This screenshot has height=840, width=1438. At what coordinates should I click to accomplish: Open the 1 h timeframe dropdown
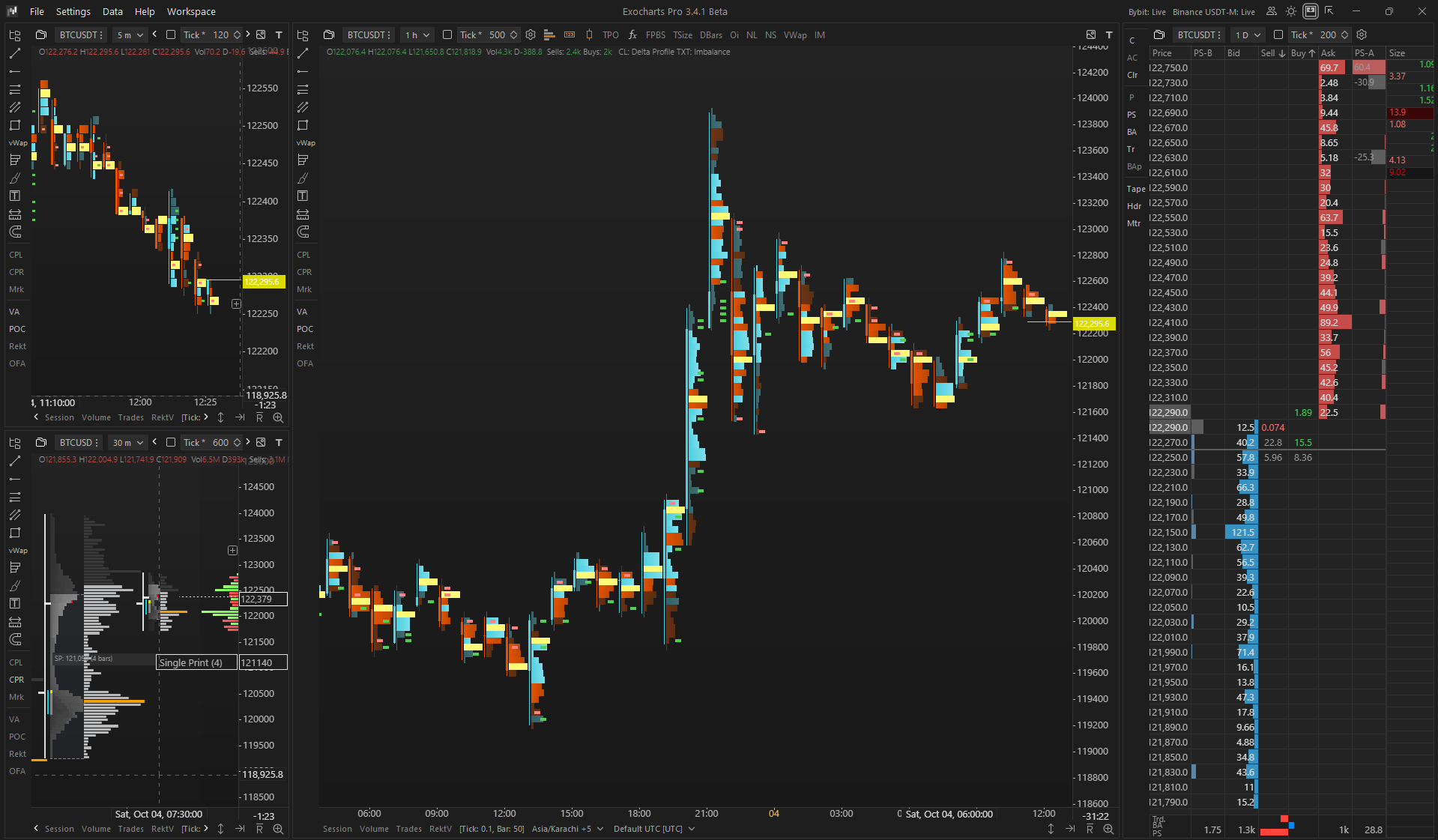click(x=417, y=34)
